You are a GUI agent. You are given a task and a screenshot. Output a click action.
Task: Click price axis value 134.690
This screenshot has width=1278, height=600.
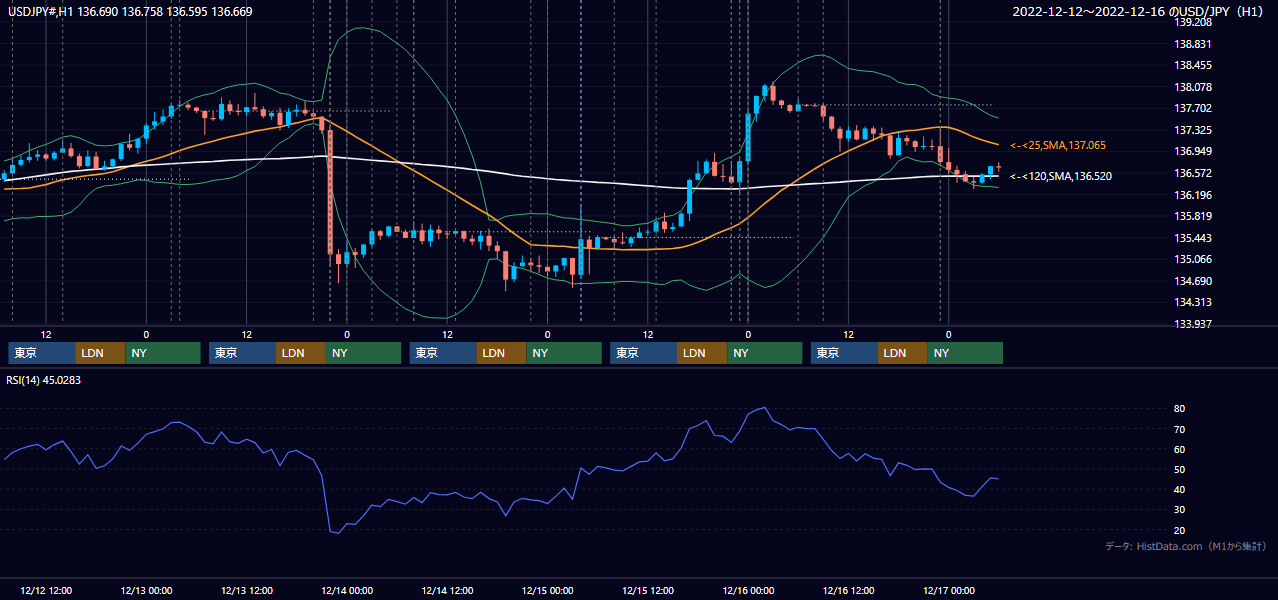pos(1191,281)
